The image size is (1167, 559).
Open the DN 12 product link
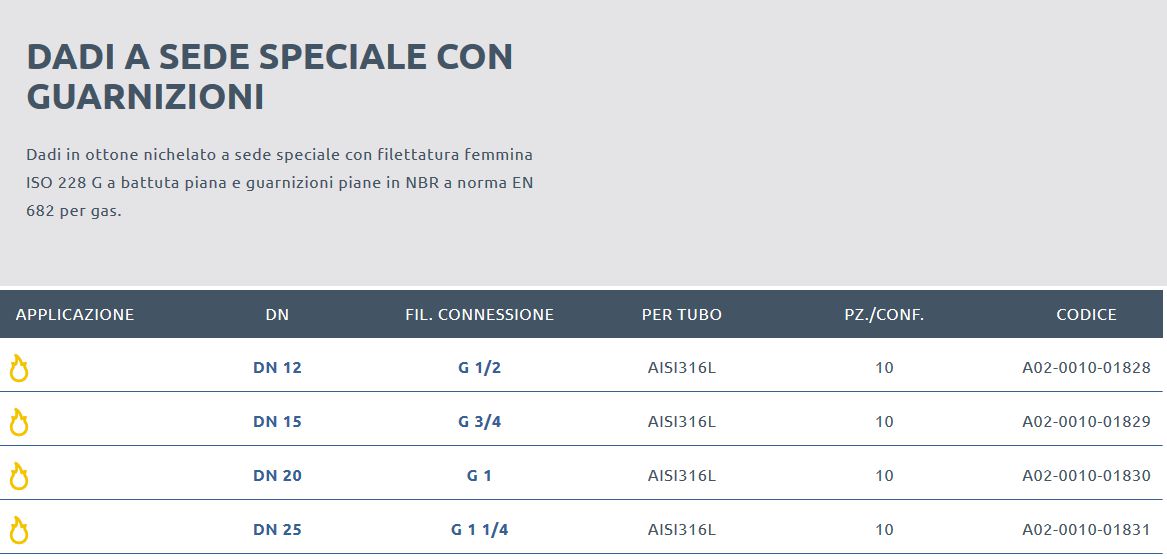coord(277,368)
